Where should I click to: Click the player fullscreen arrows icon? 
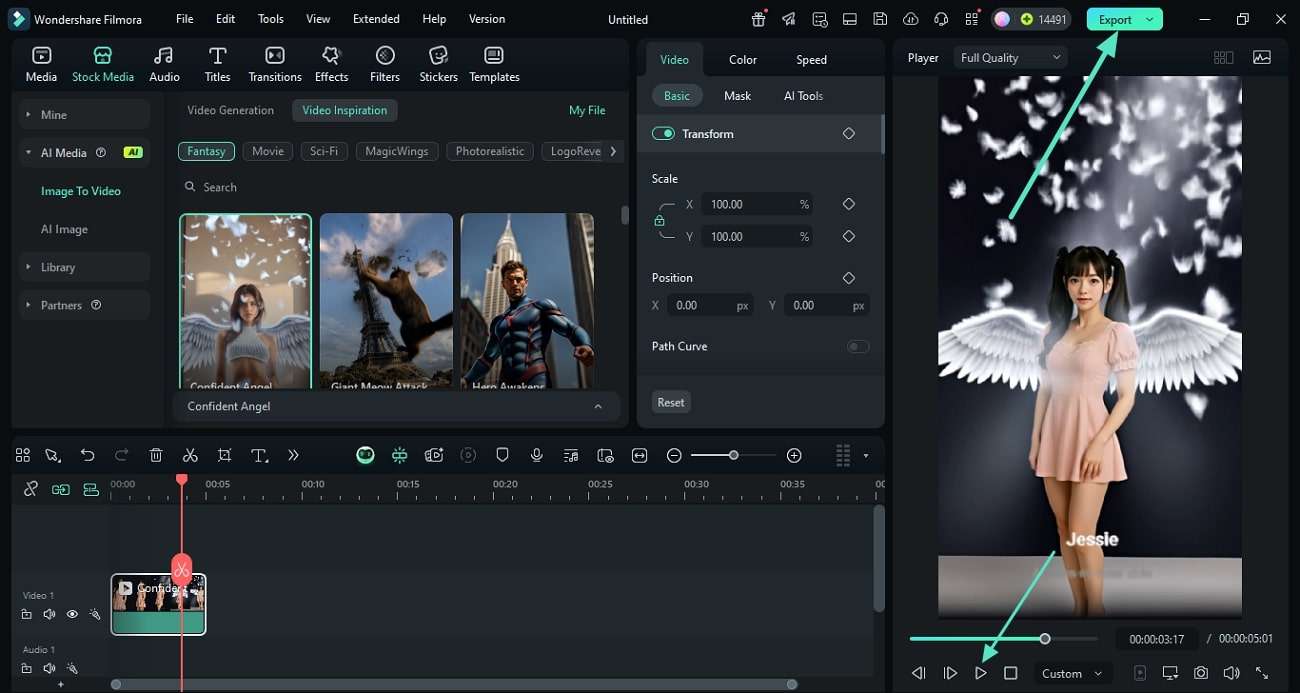(x=1262, y=673)
